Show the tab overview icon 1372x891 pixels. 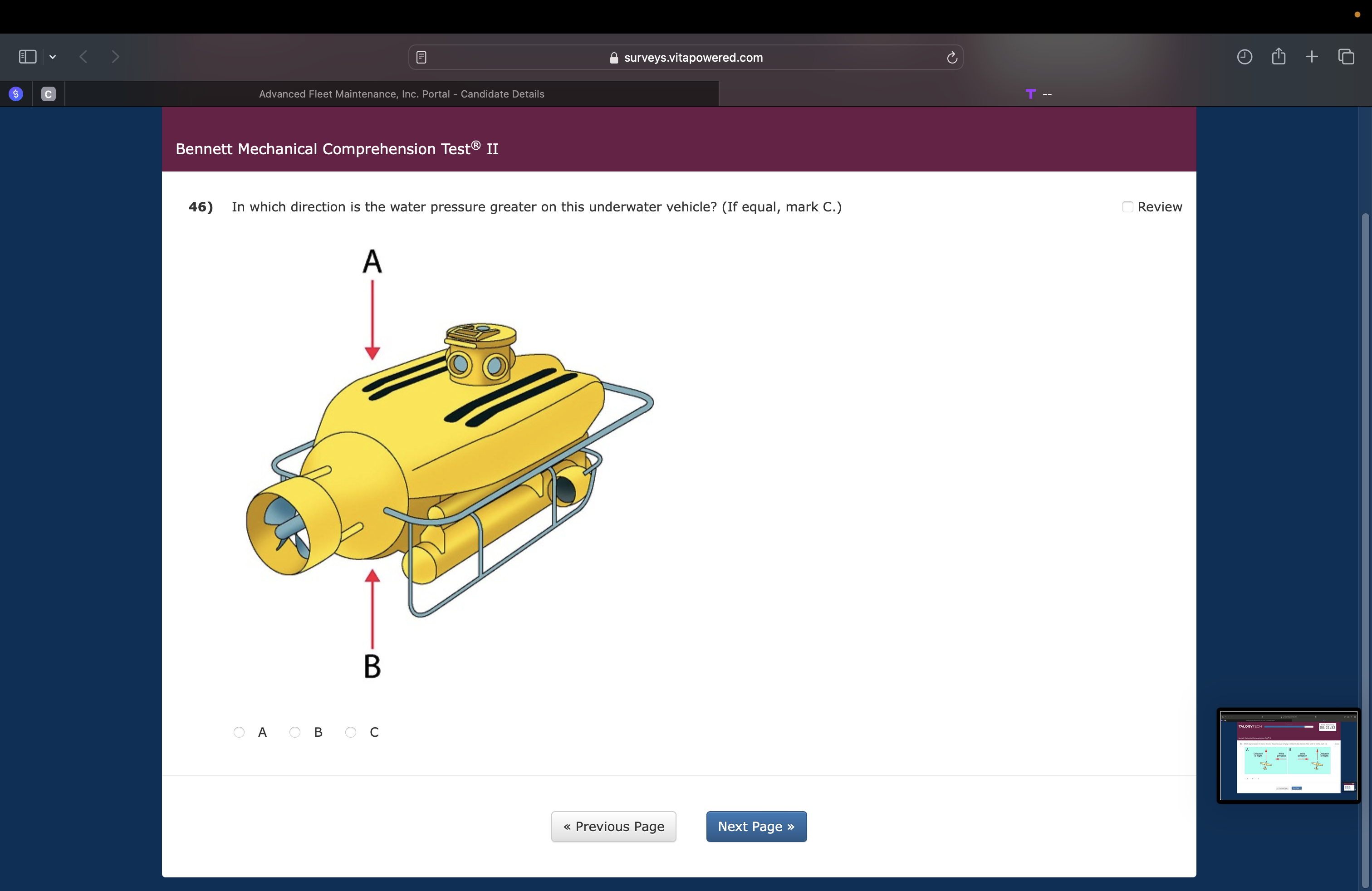tap(1346, 56)
